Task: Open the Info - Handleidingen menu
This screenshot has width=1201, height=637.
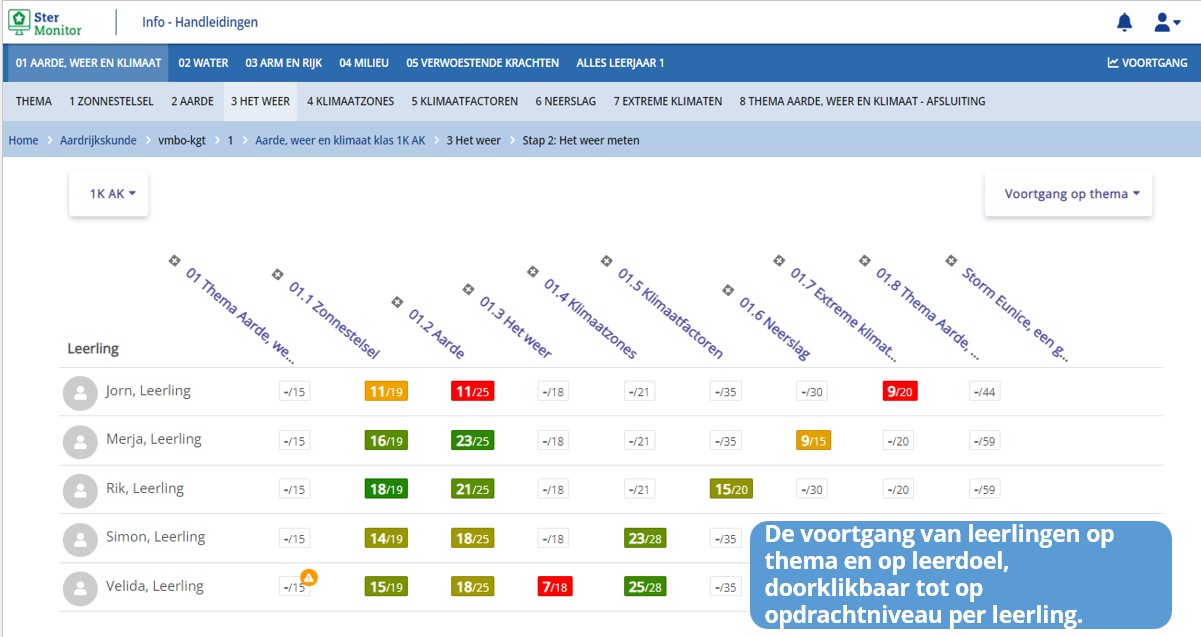Action: (199, 22)
